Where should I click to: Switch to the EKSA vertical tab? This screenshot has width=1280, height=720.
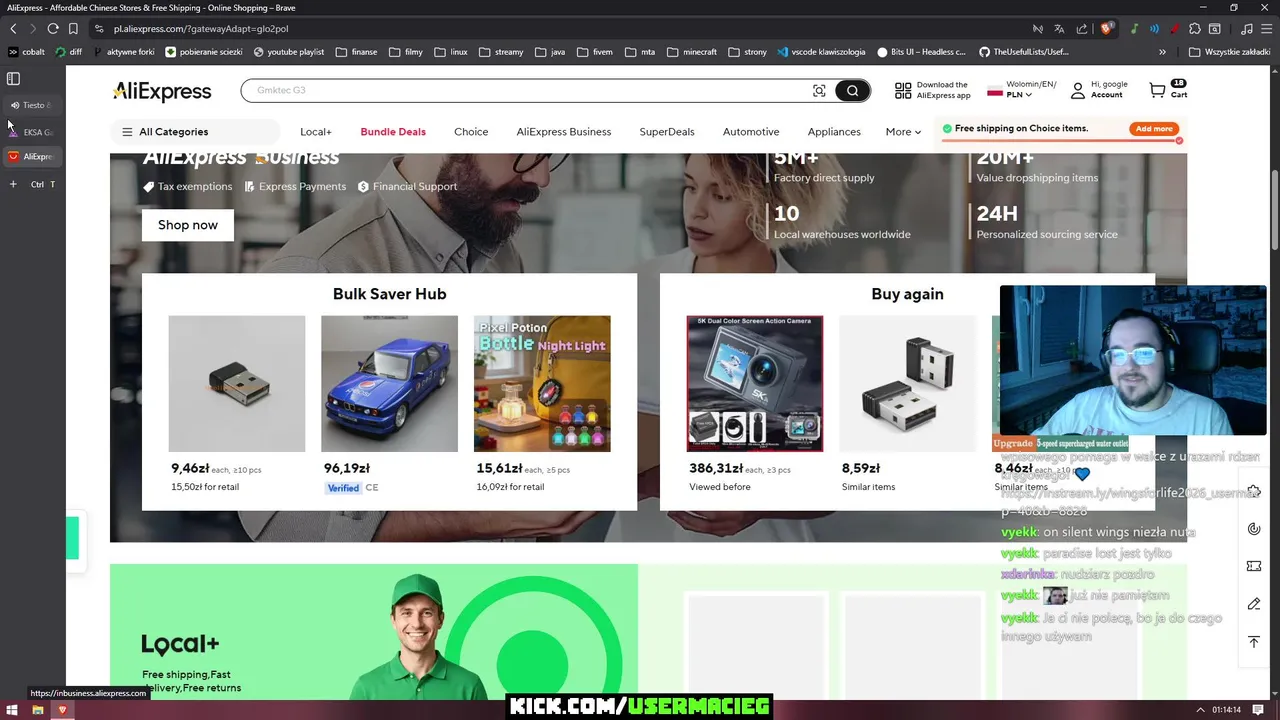pos(32,132)
